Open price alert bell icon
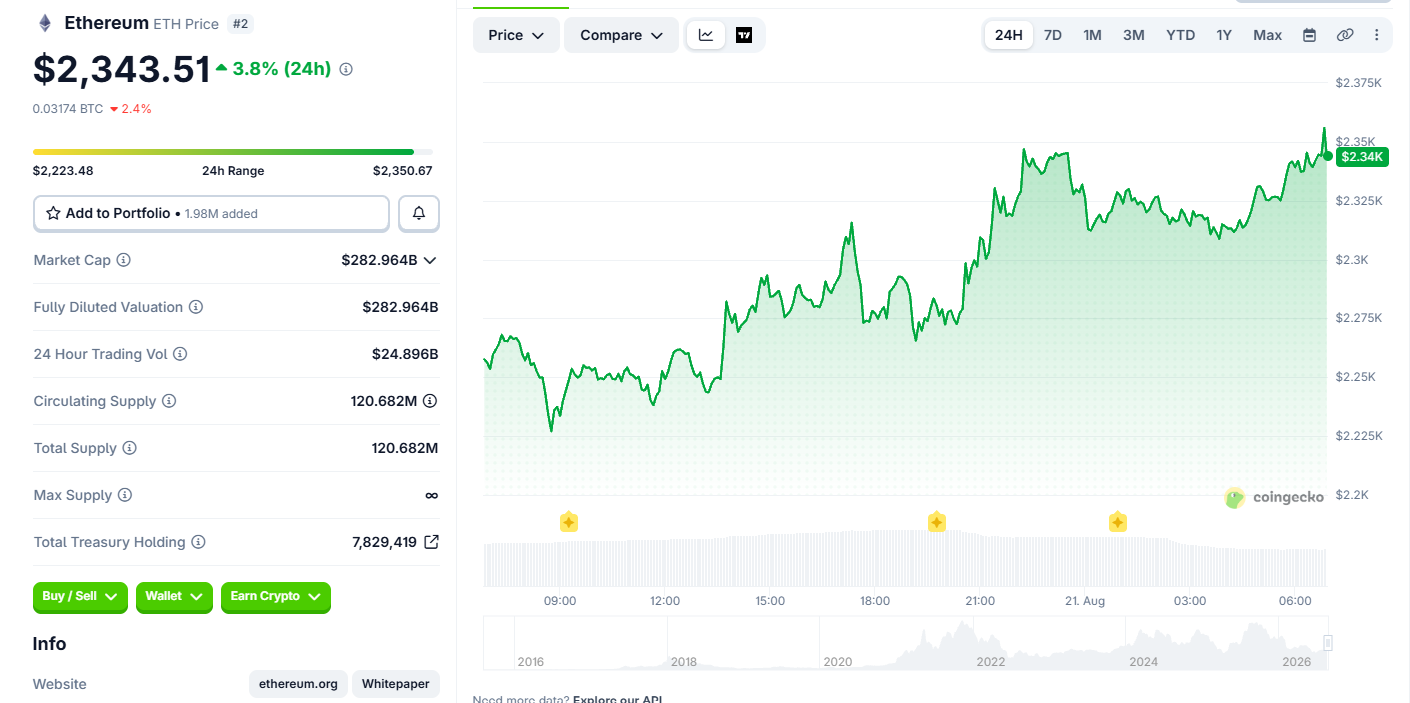 (x=419, y=213)
